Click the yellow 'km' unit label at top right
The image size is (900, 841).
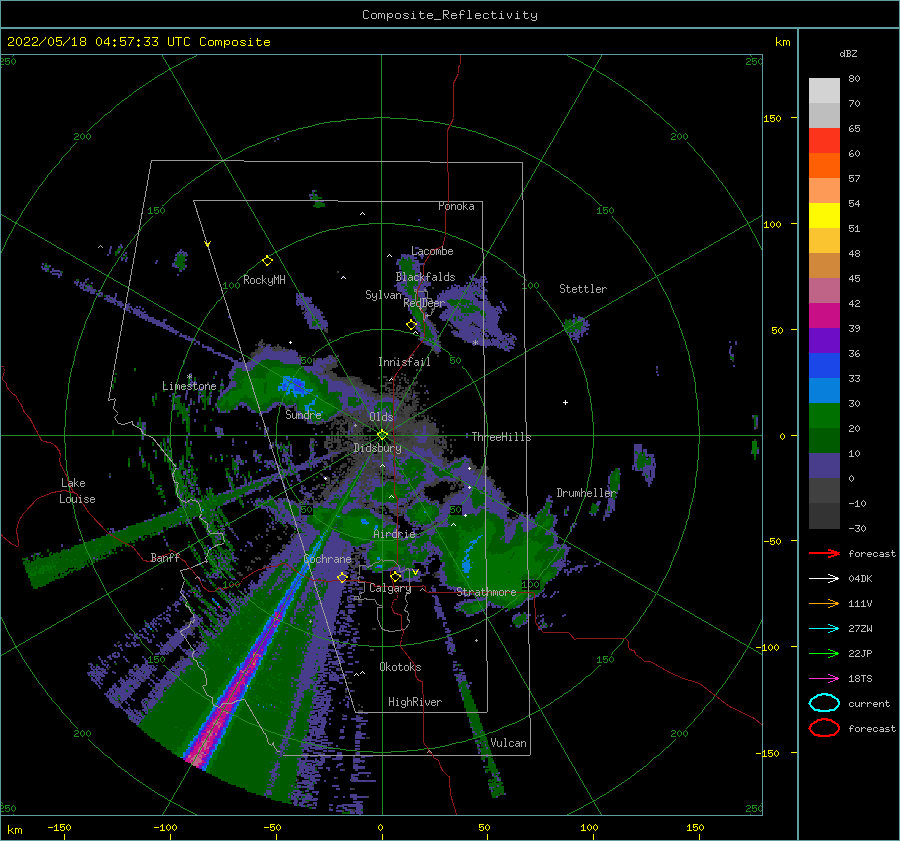(782, 42)
